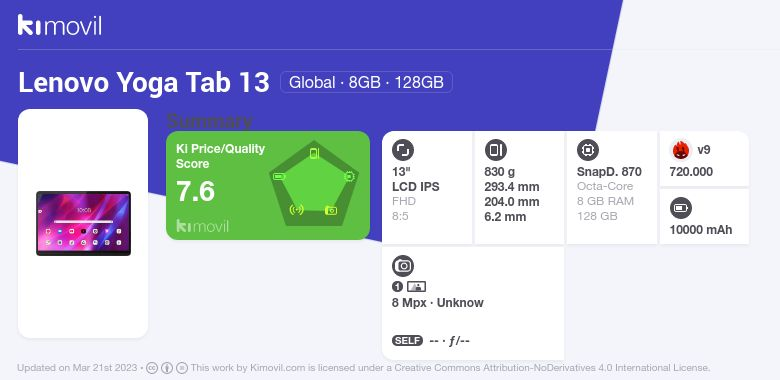The image size is (780, 380).
Task: Click the camera icon in specs
Action: (x=402, y=266)
